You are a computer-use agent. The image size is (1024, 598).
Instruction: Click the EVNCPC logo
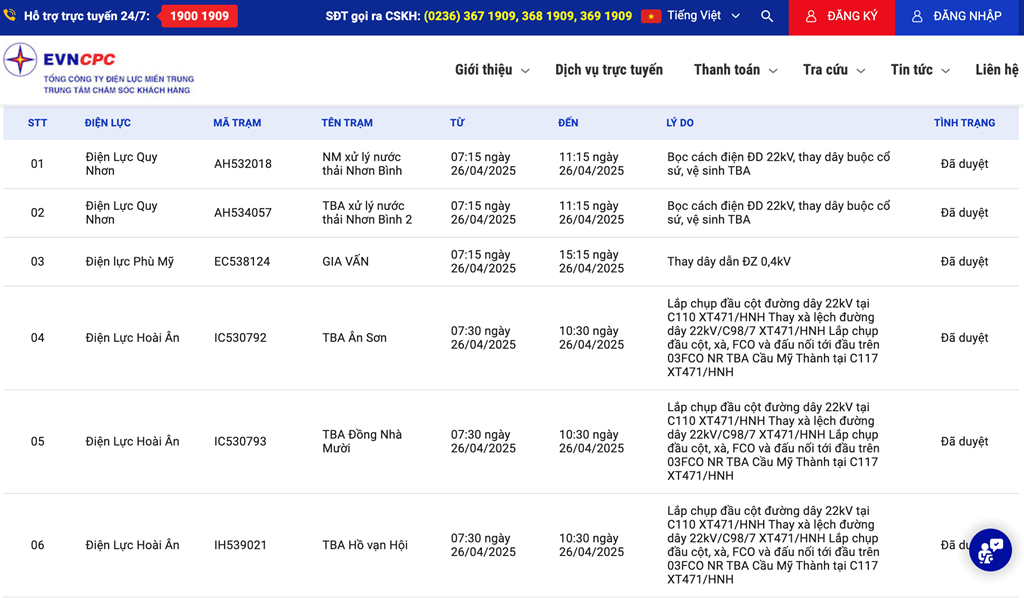point(99,69)
